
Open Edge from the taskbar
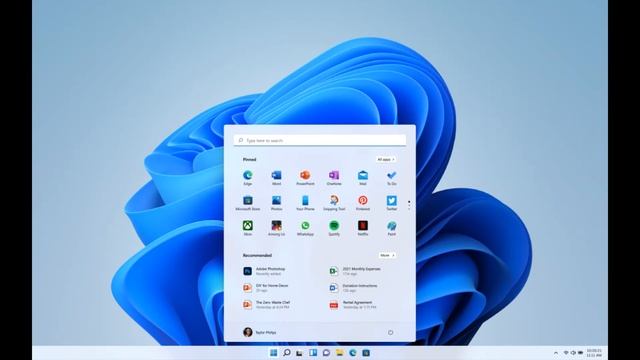click(353, 353)
